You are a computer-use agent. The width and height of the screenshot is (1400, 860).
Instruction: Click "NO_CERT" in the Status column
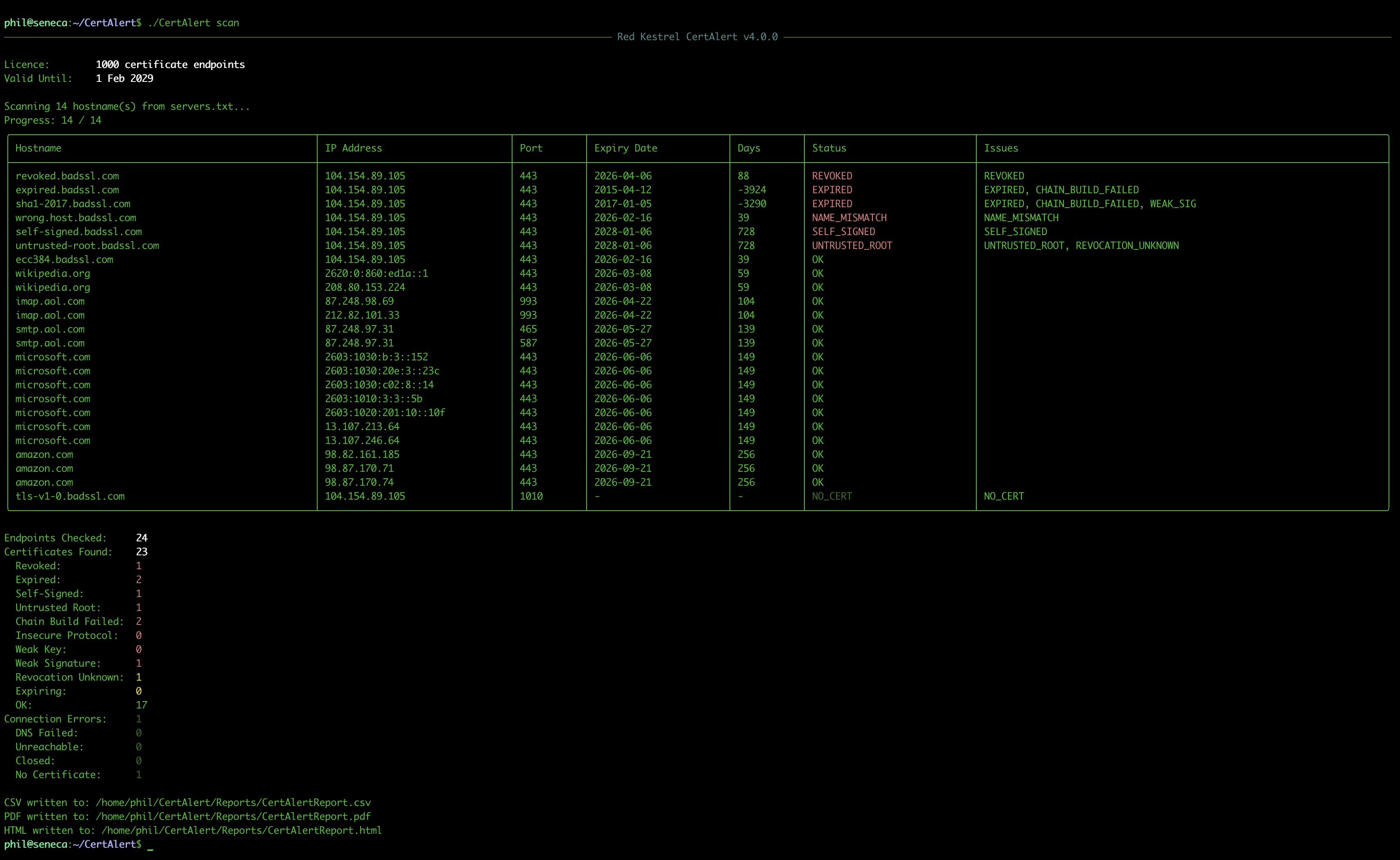(x=832, y=496)
